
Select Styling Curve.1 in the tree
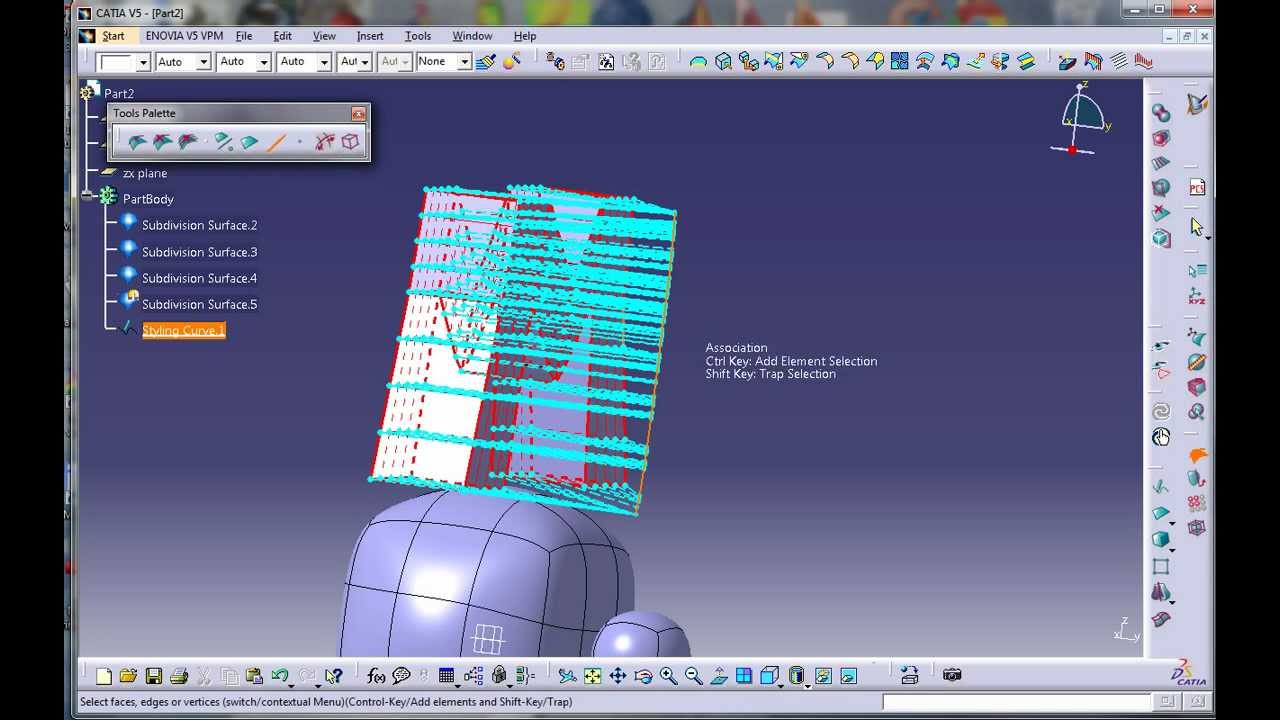click(183, 330)
